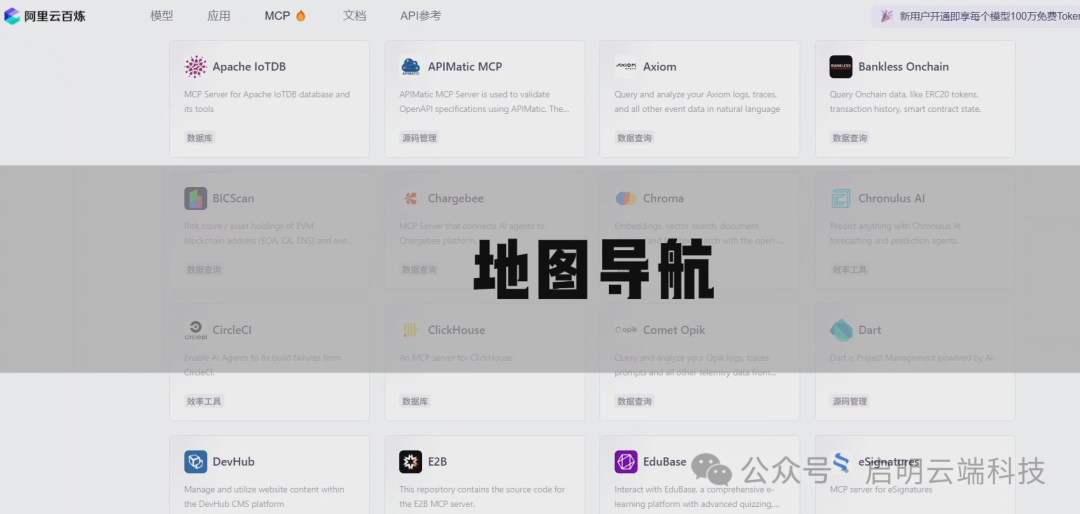Image resolution: width=1080 pixels, height=514 pixels.
Task: Click the E2B MCP server repository description
Action: point(482,497)
